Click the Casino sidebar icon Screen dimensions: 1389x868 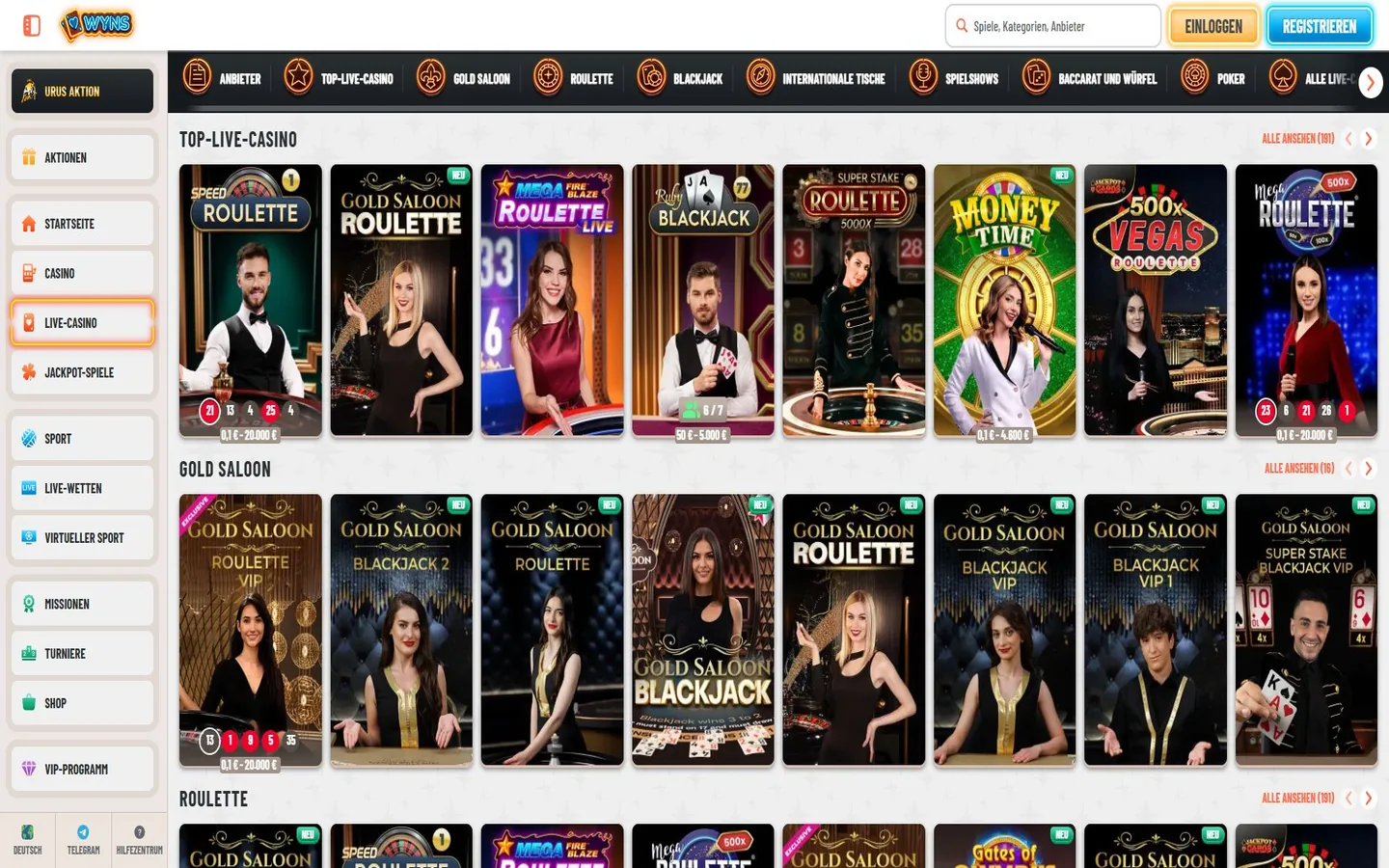tap(29, 273)
